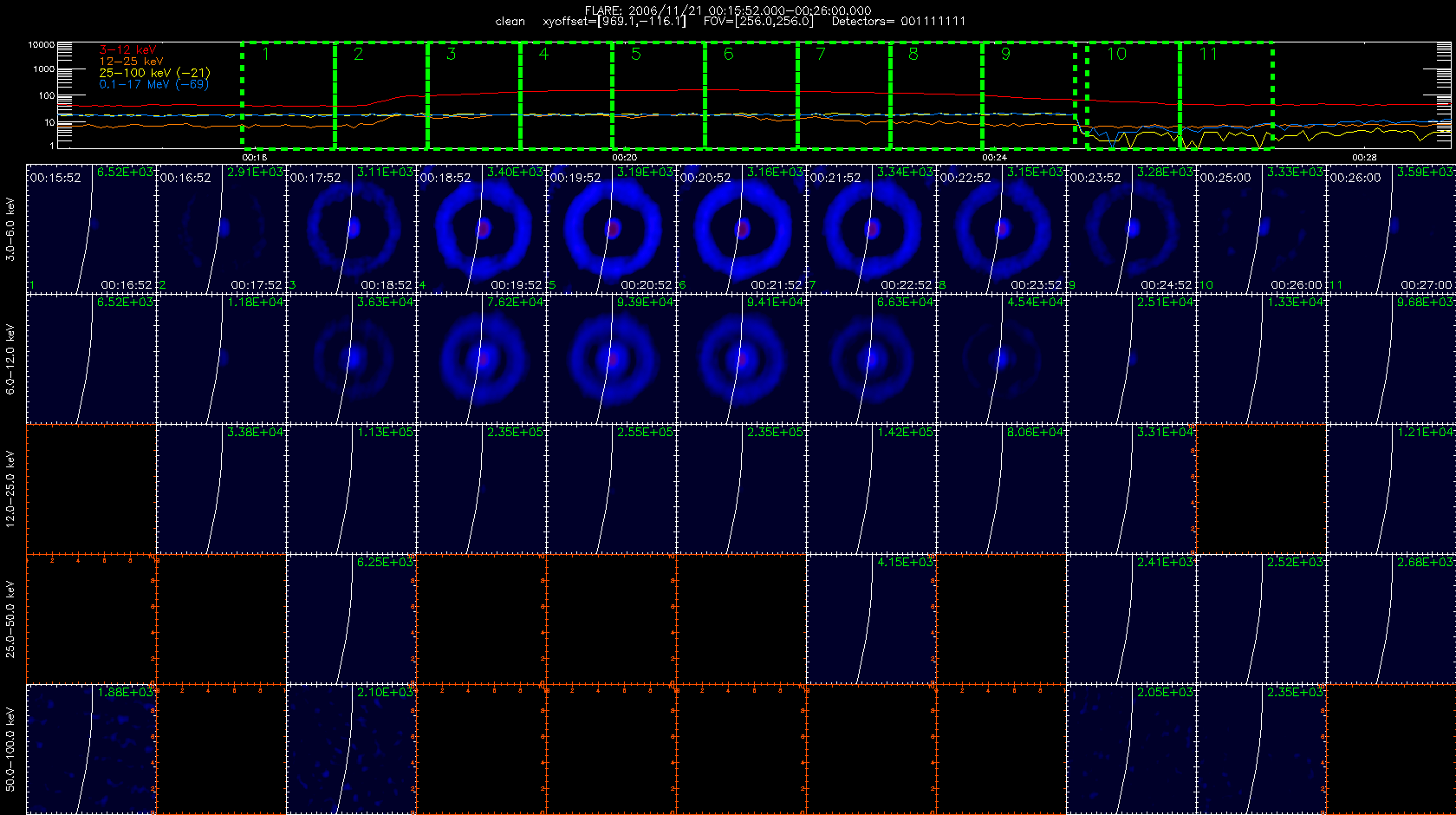Click the orange '12-25 keV' legend label
The height and width of the screenshot is (815, 1456).
[131, 62]
